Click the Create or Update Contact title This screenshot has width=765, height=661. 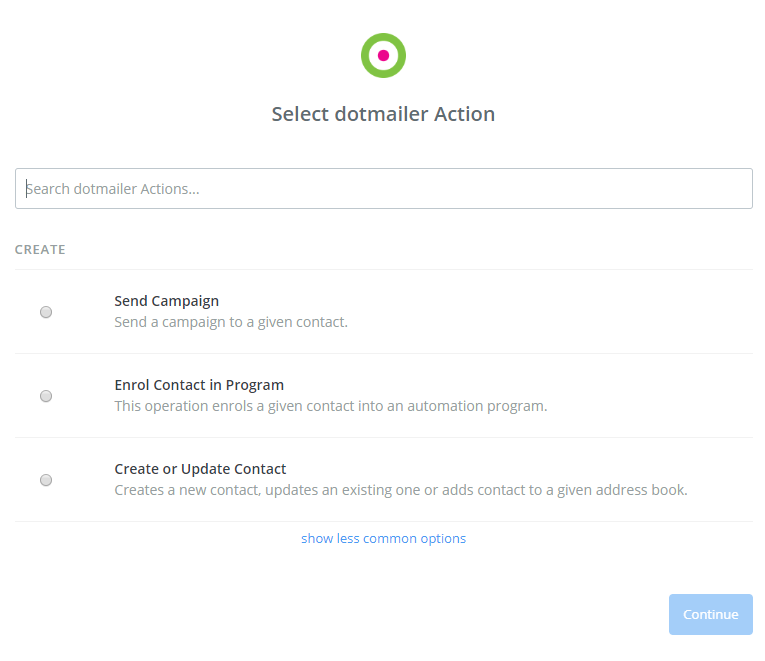tap(200, 469)
